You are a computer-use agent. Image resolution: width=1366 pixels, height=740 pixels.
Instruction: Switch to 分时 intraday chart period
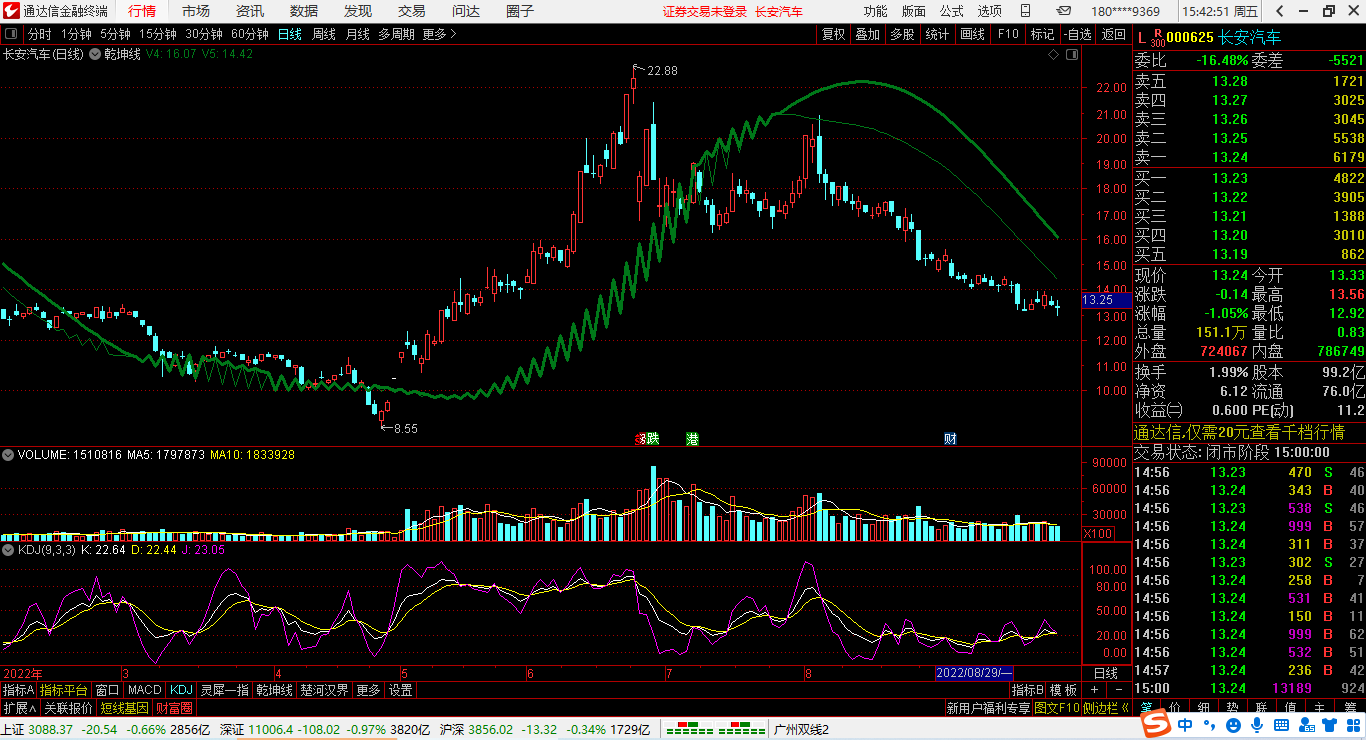point(39,34)
